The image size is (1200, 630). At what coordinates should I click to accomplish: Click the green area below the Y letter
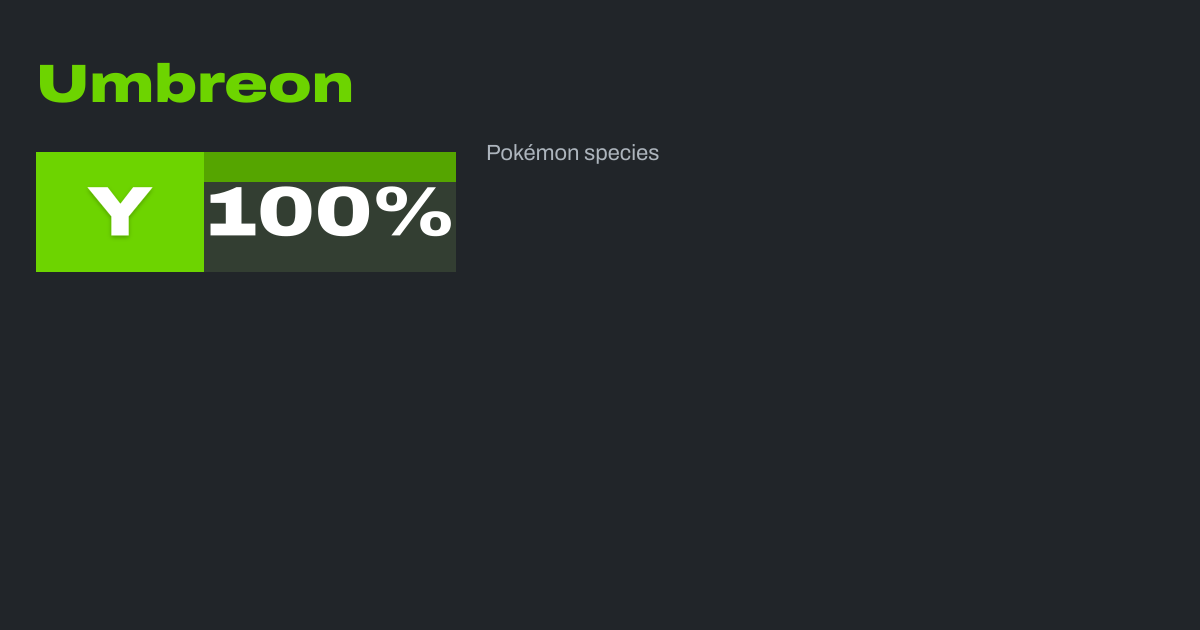pos(120,256)
